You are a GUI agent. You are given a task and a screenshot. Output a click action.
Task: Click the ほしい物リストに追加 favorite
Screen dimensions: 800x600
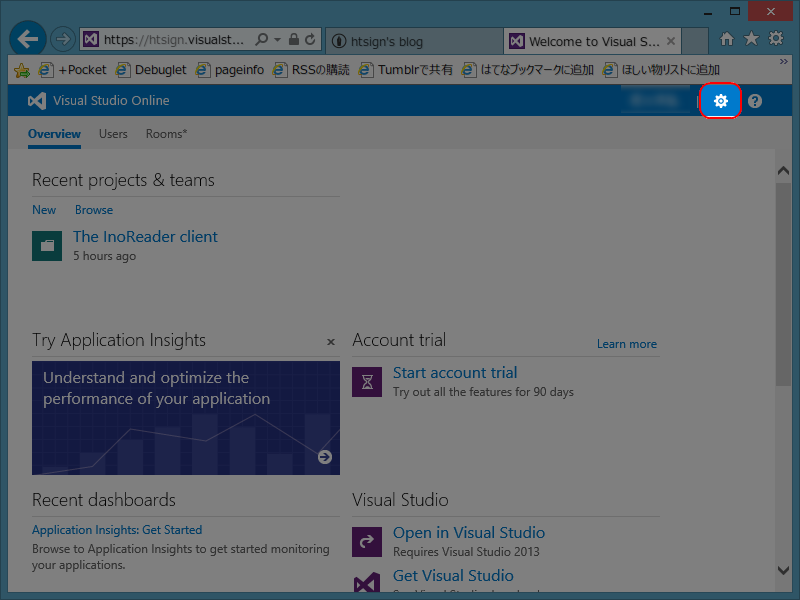[661, 70]
